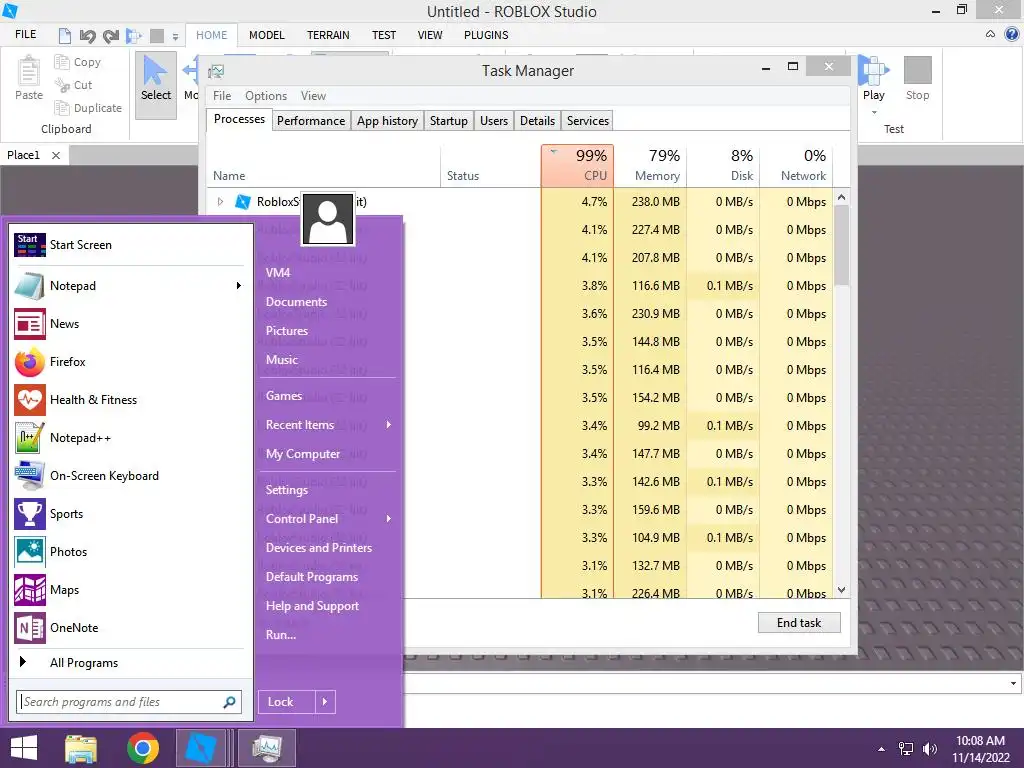Open Roblox Studio help icon
1024x768 pixels.
point(1012,34)
